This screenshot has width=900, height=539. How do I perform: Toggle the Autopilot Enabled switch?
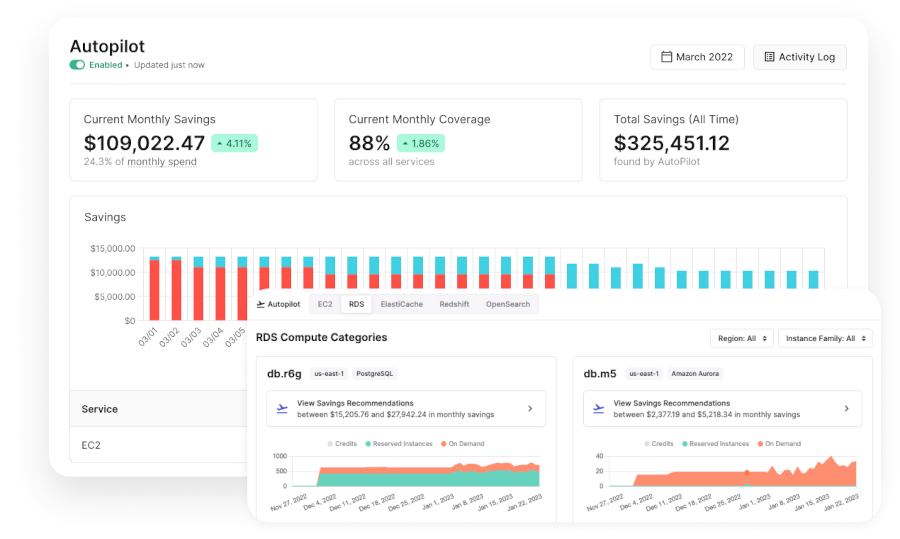pyautogui.click(x=77, y=65)
